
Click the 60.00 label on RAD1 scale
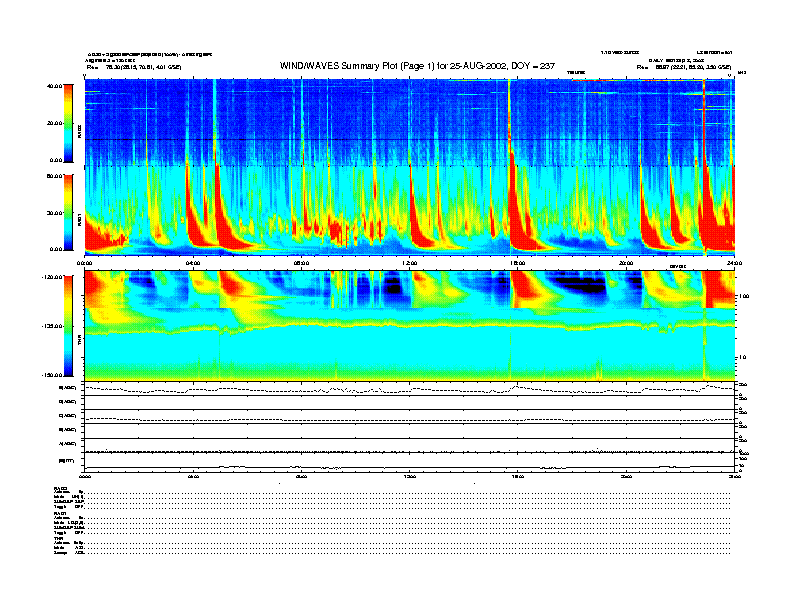[x=54, y=176]
